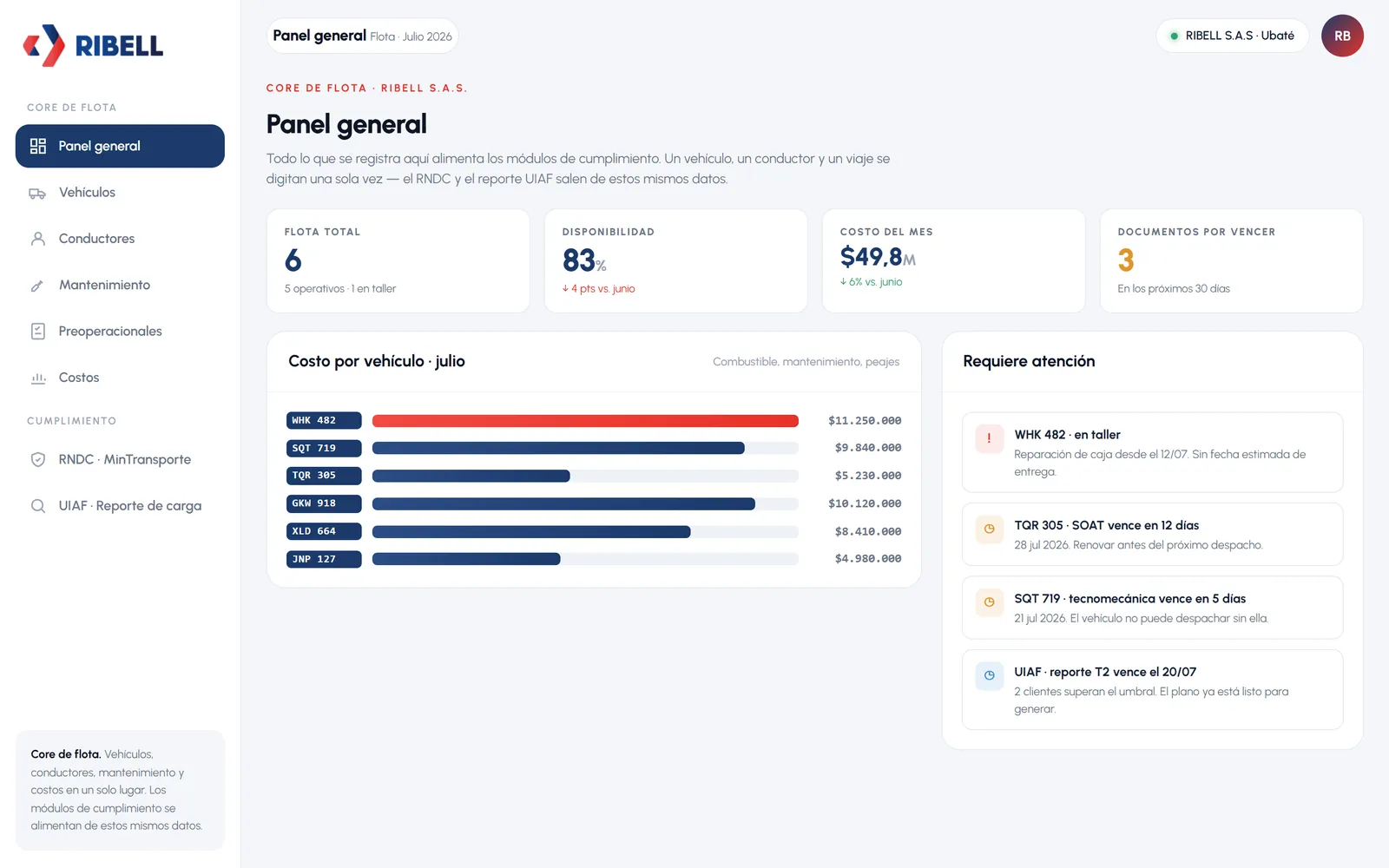Click the Costos bar chart icon
Screen dimensions: 1389x868
click(x=38, y=378)
